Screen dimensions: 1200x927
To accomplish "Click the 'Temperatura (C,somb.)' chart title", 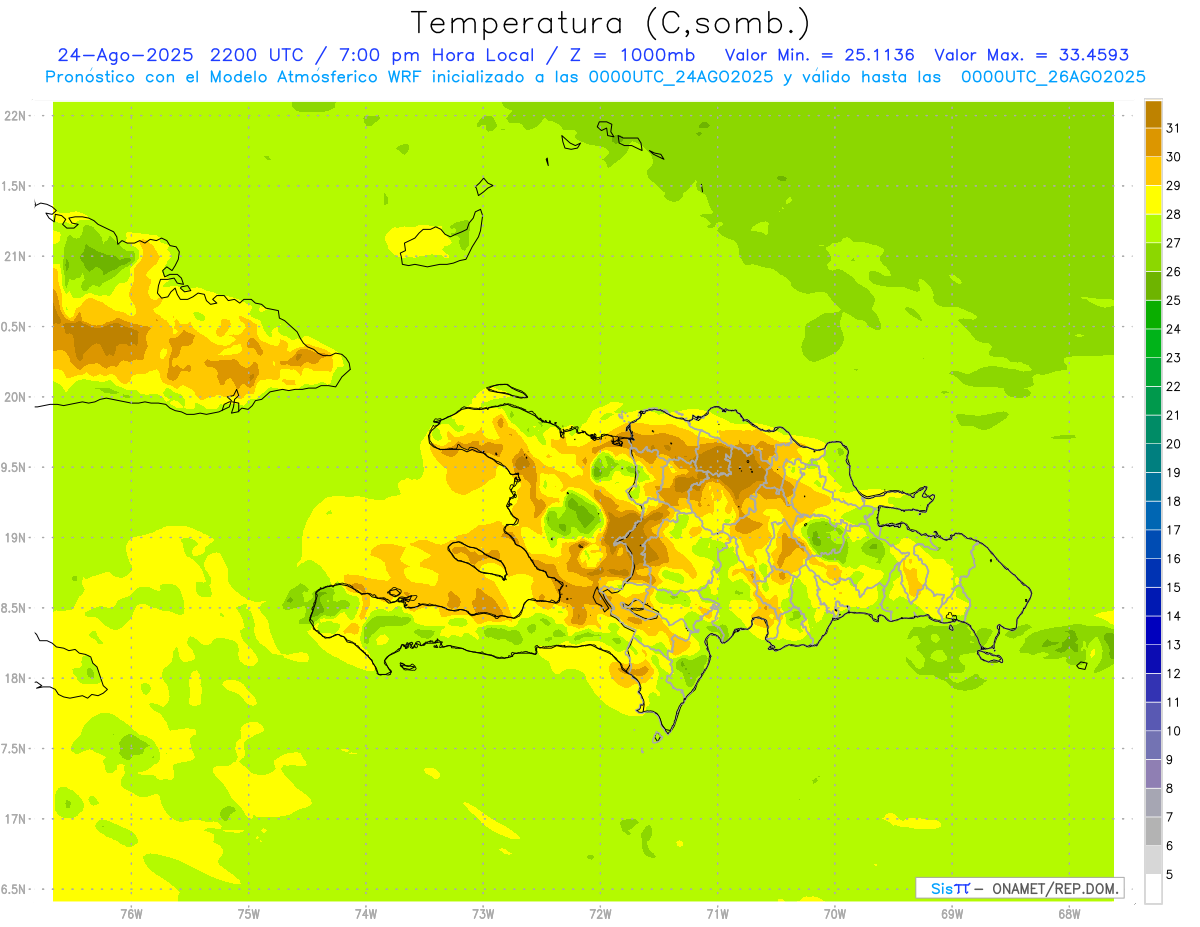I will 611,23.
